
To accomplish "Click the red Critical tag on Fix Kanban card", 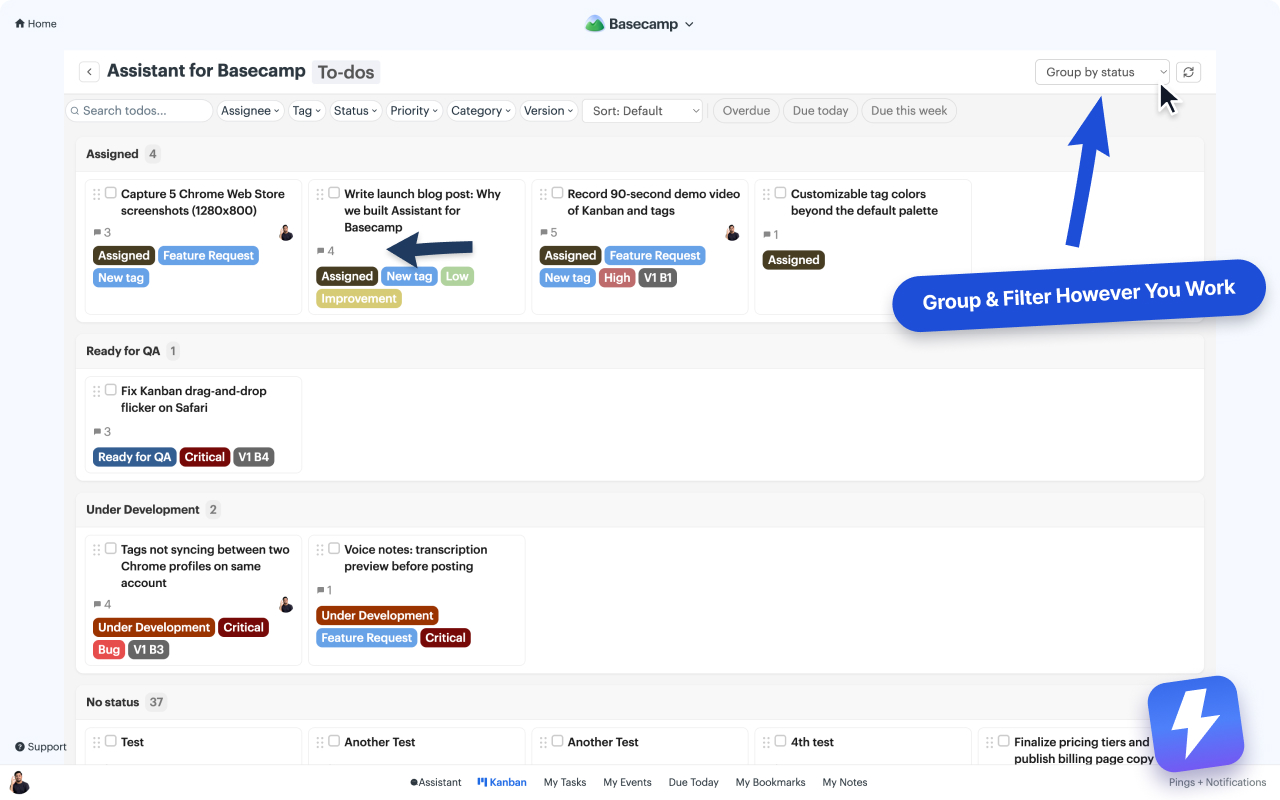I will click(x=205, y=457).
